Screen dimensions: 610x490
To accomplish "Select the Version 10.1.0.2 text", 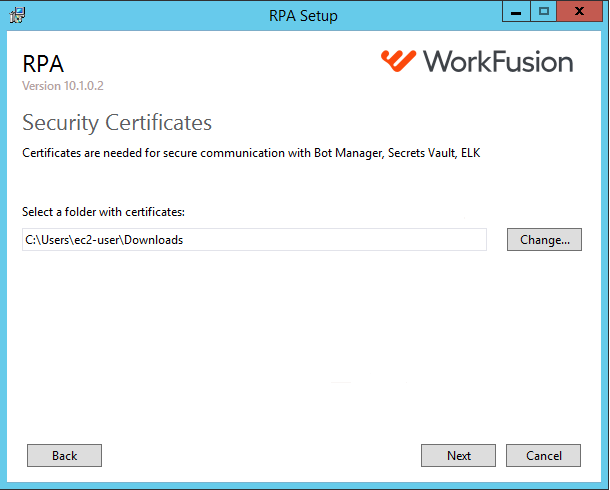I will pyautogui.click(x=63, y=86).
